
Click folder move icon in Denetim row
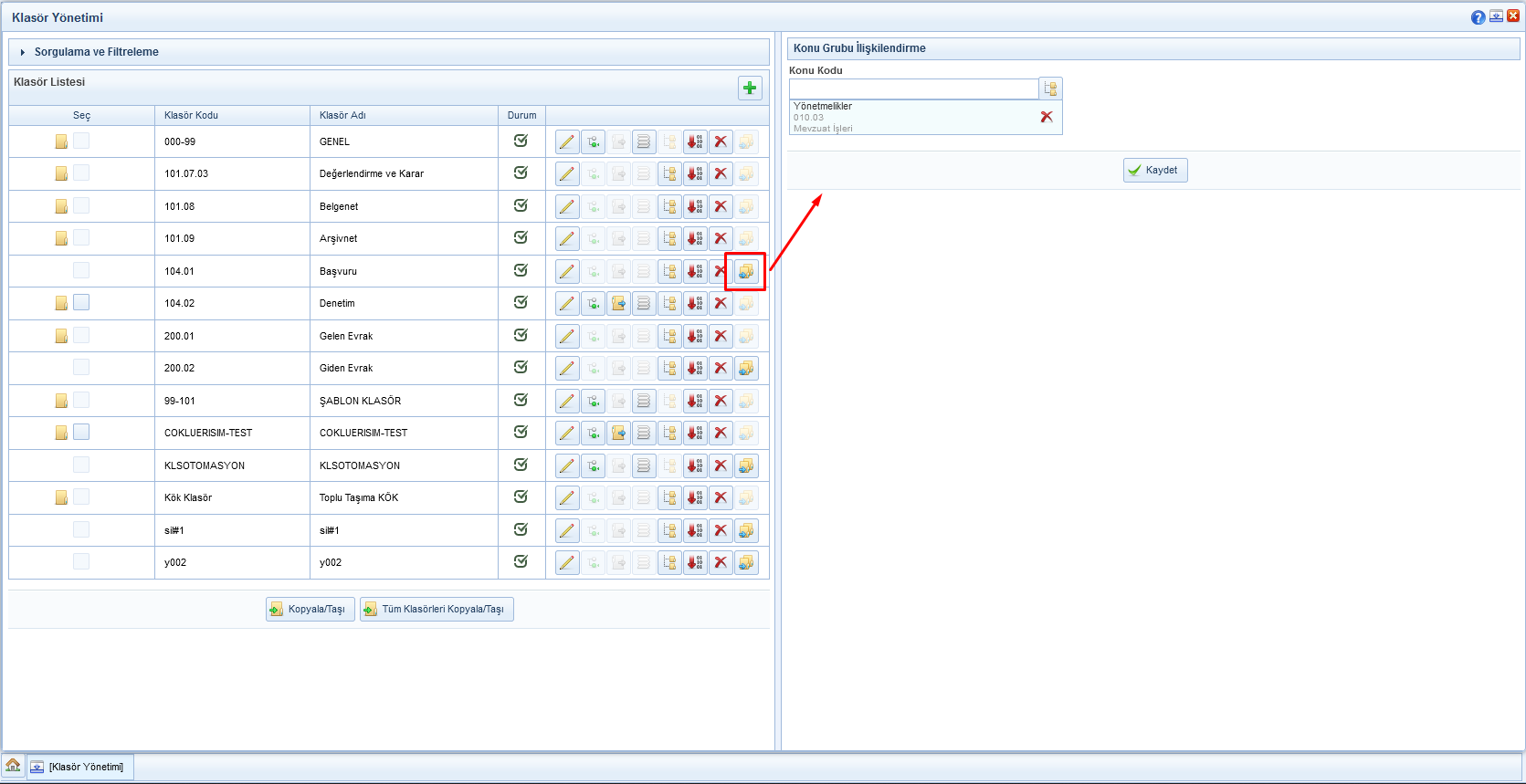tap(618, 303)
